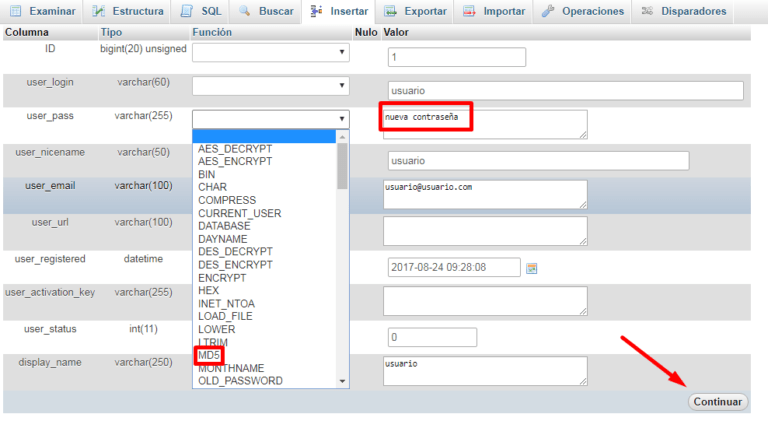The height and width of the screenshot is (421, 768).
Task: Select ENCRYPT function option
Action: 222,278
